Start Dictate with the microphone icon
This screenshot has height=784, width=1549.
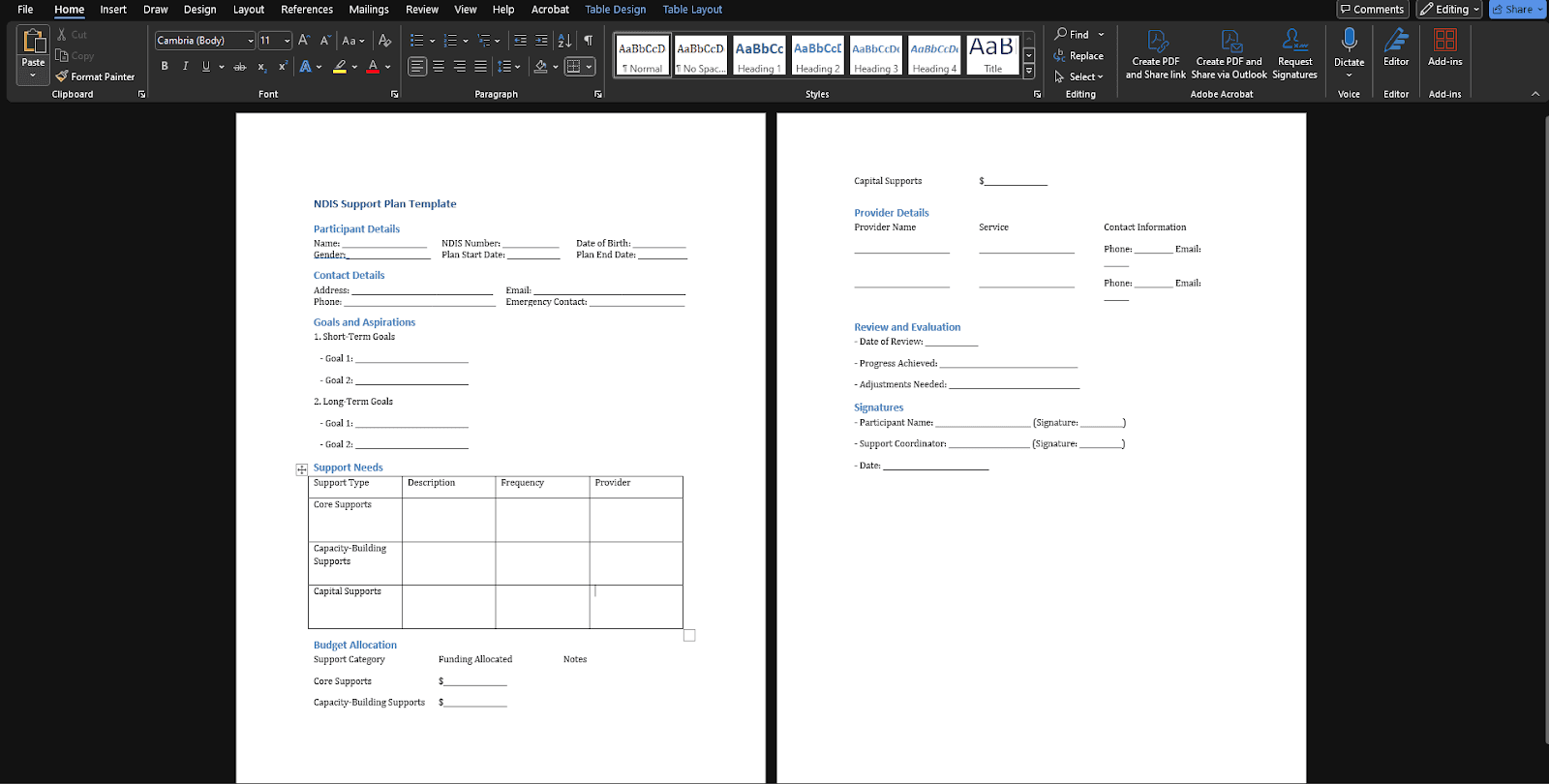(x=1349, y=41)
